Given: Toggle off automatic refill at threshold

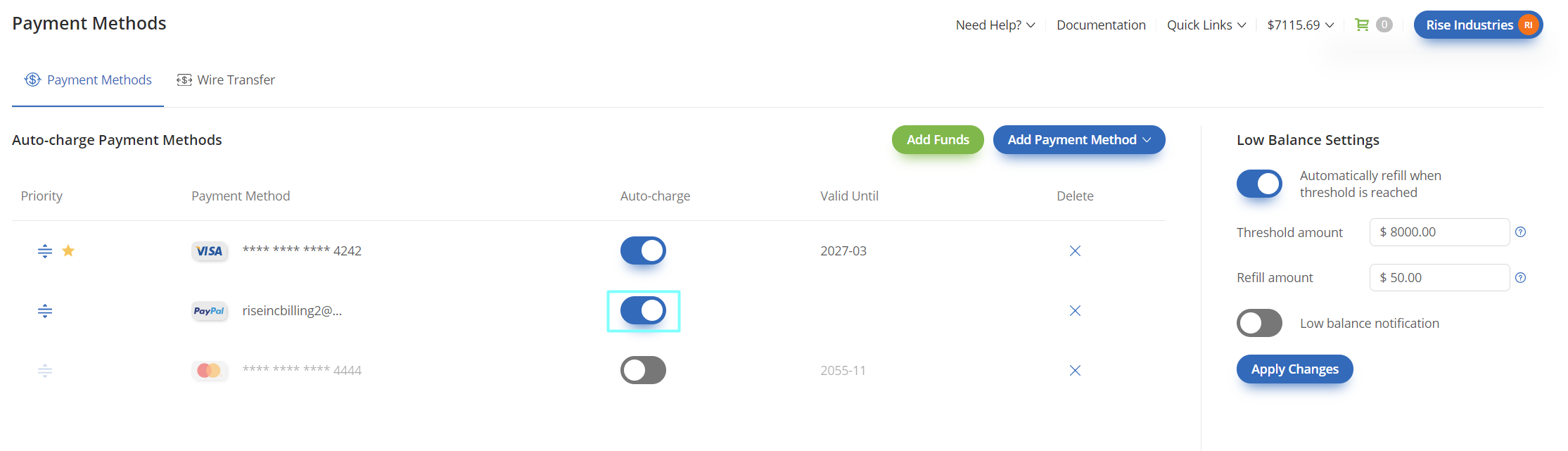Looking at the screenshot, I should tap(1259, 184).
